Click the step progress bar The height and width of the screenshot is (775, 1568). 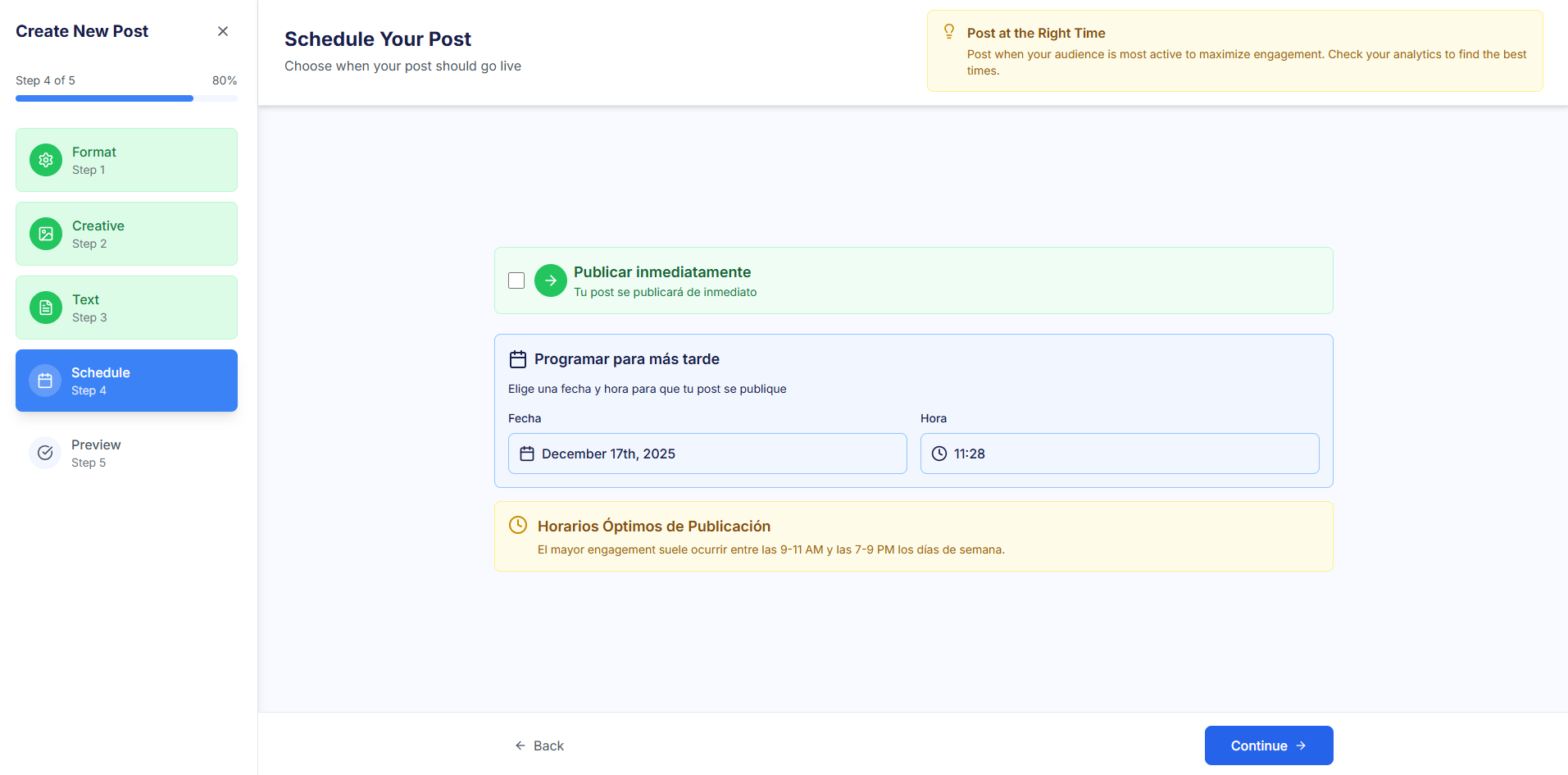(126, 98)
